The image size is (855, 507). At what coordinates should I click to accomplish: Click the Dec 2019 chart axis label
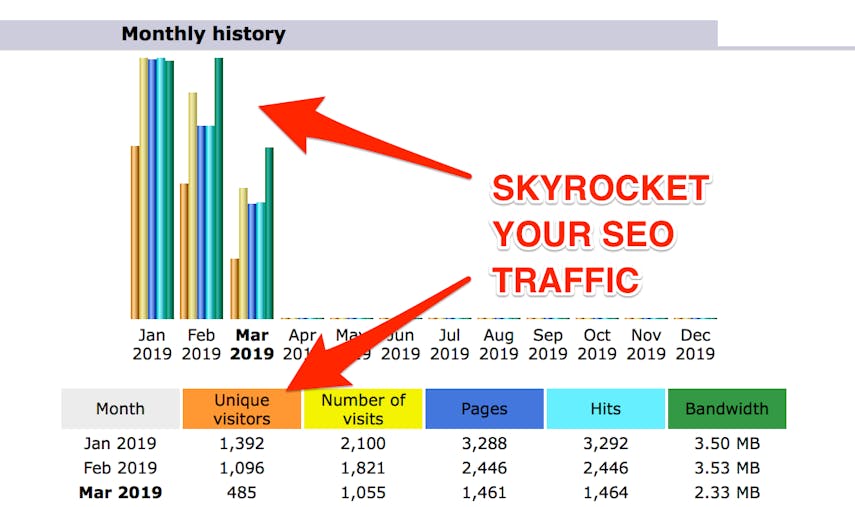[695, 344]
